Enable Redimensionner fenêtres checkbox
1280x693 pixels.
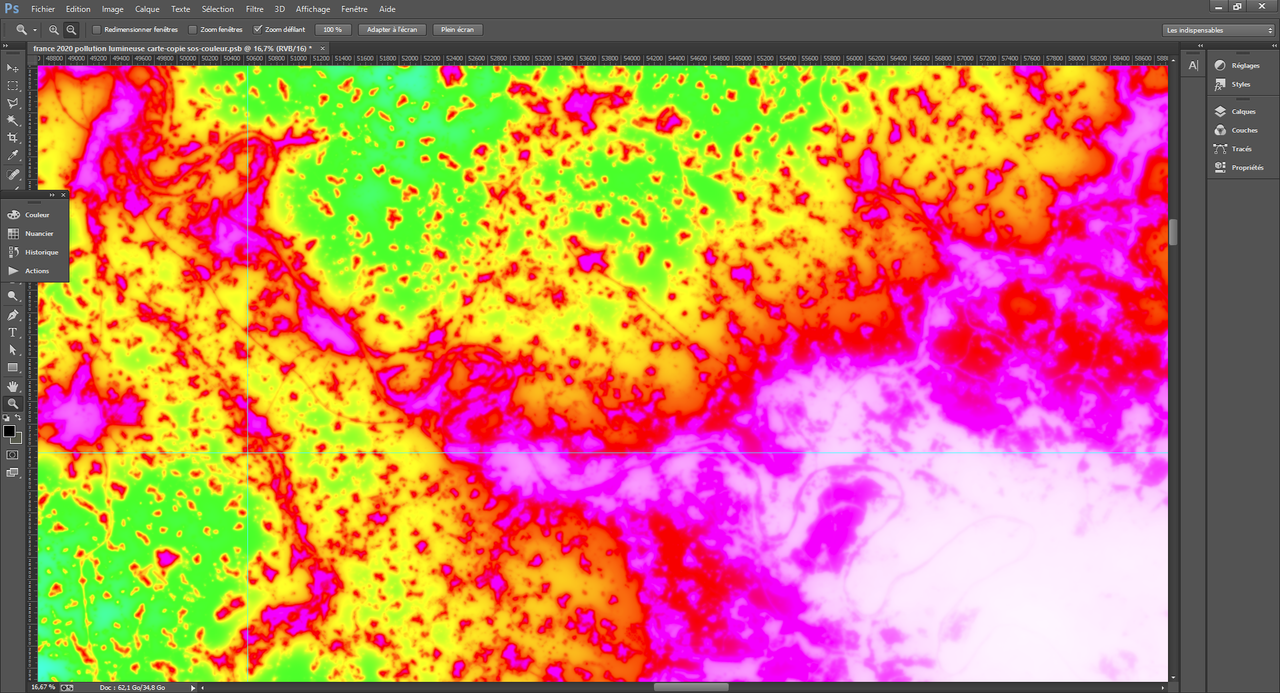tap(97, 30)
